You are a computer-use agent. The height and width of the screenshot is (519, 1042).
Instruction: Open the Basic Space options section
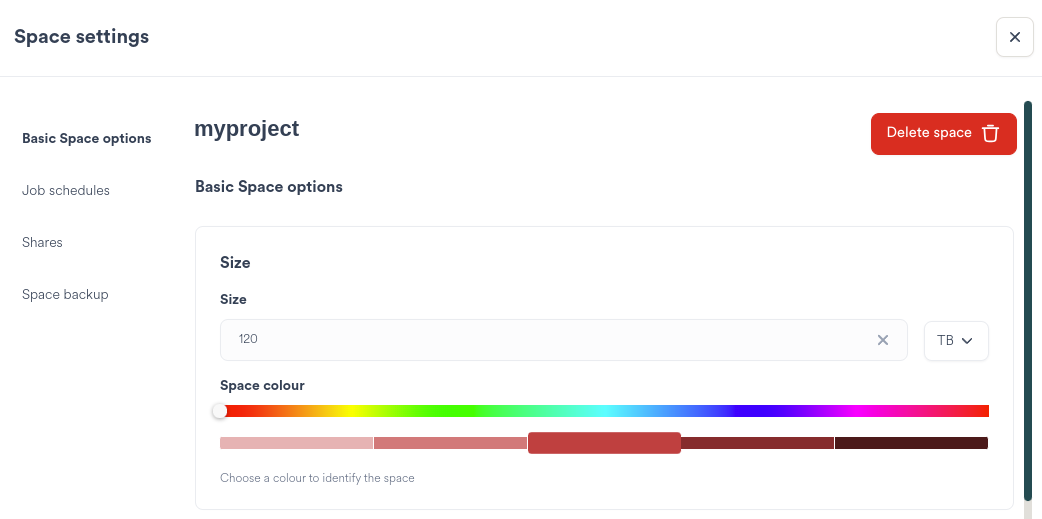click(86, 138)
